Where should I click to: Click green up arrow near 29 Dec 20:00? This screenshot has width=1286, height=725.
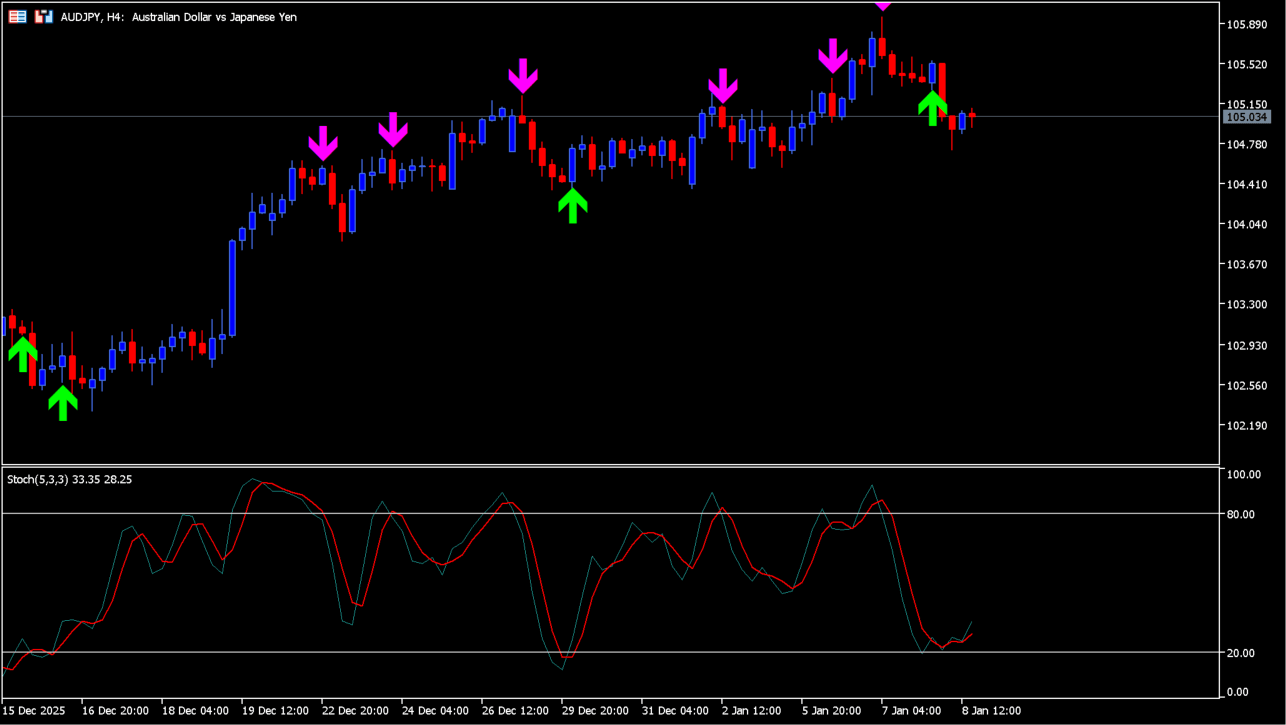point(572,205)
